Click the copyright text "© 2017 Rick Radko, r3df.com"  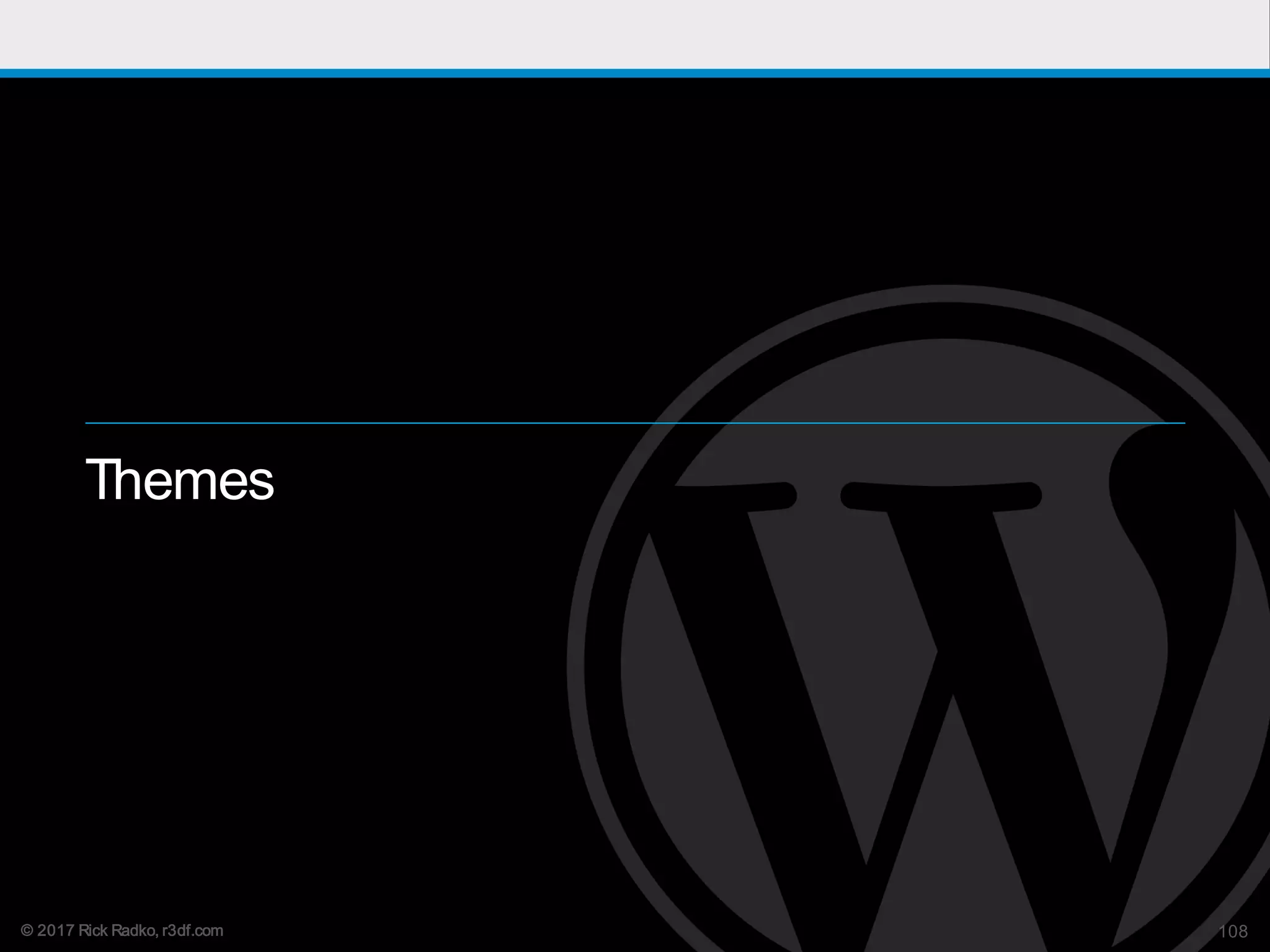click(122, 930)
